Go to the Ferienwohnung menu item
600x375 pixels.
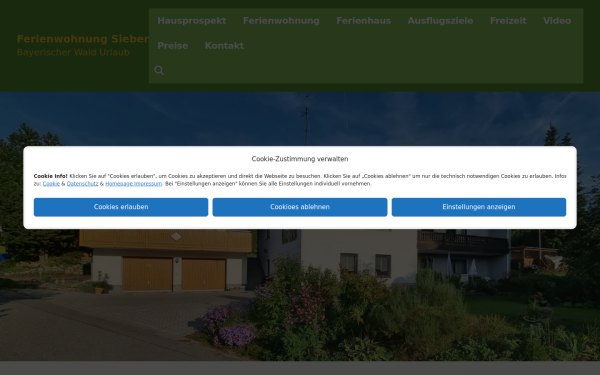tap(281, 21)
